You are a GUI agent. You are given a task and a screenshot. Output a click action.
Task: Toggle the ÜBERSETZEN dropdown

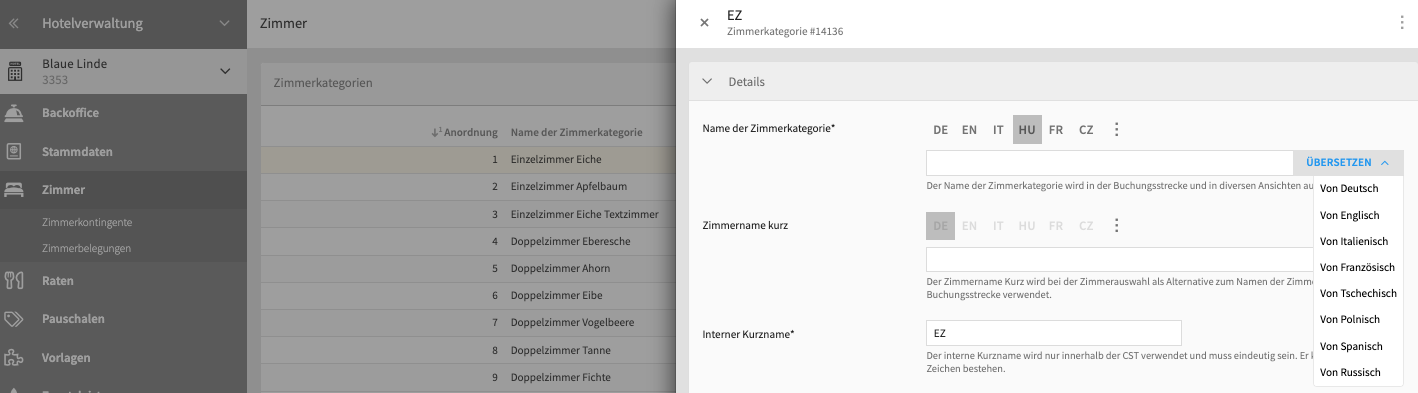[1348, 163]
